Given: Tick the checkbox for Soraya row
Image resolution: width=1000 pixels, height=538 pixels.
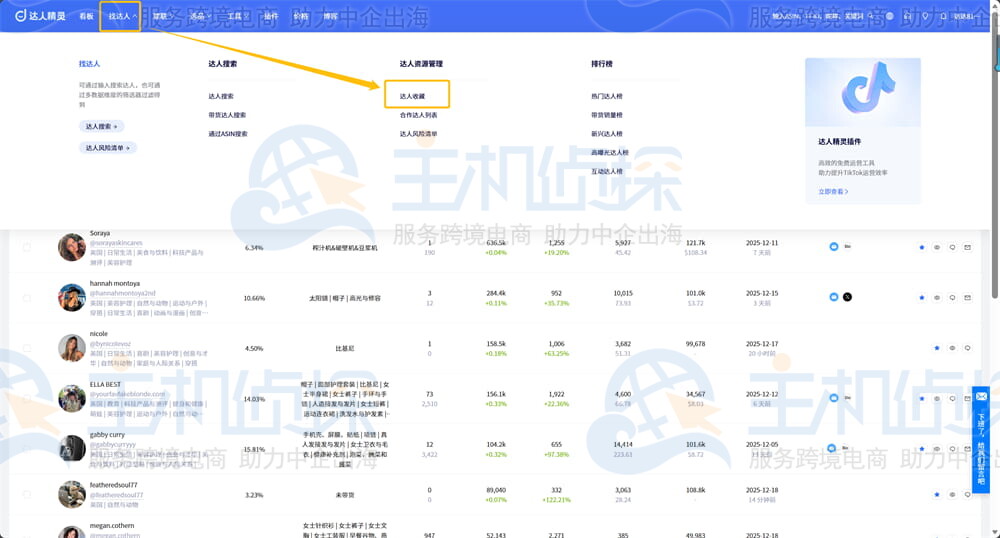Looking at the screenshot, I should pyautogui.click(x=27, y=247).
